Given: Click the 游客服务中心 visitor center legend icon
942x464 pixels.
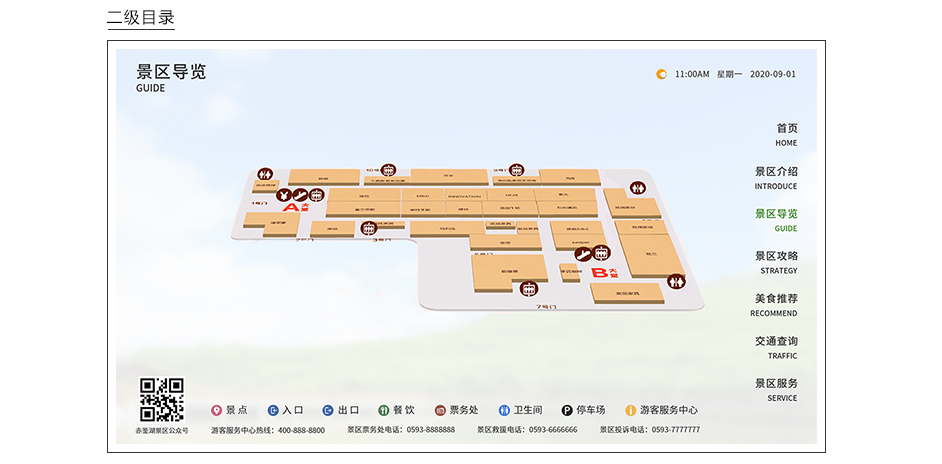Looking at the screenshot, I should (631, 410).
